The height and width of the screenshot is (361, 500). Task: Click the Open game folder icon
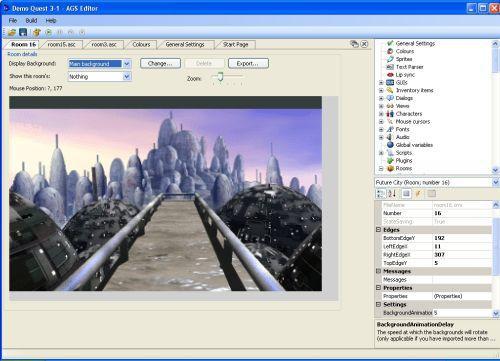click(x=12, y=32)
